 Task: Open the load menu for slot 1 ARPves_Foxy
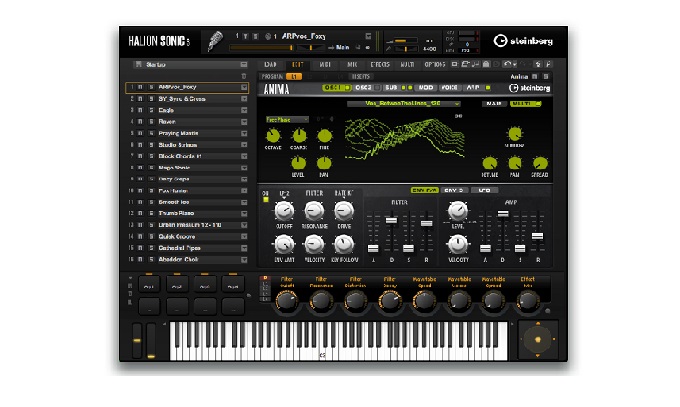click(x=244, y=87)
